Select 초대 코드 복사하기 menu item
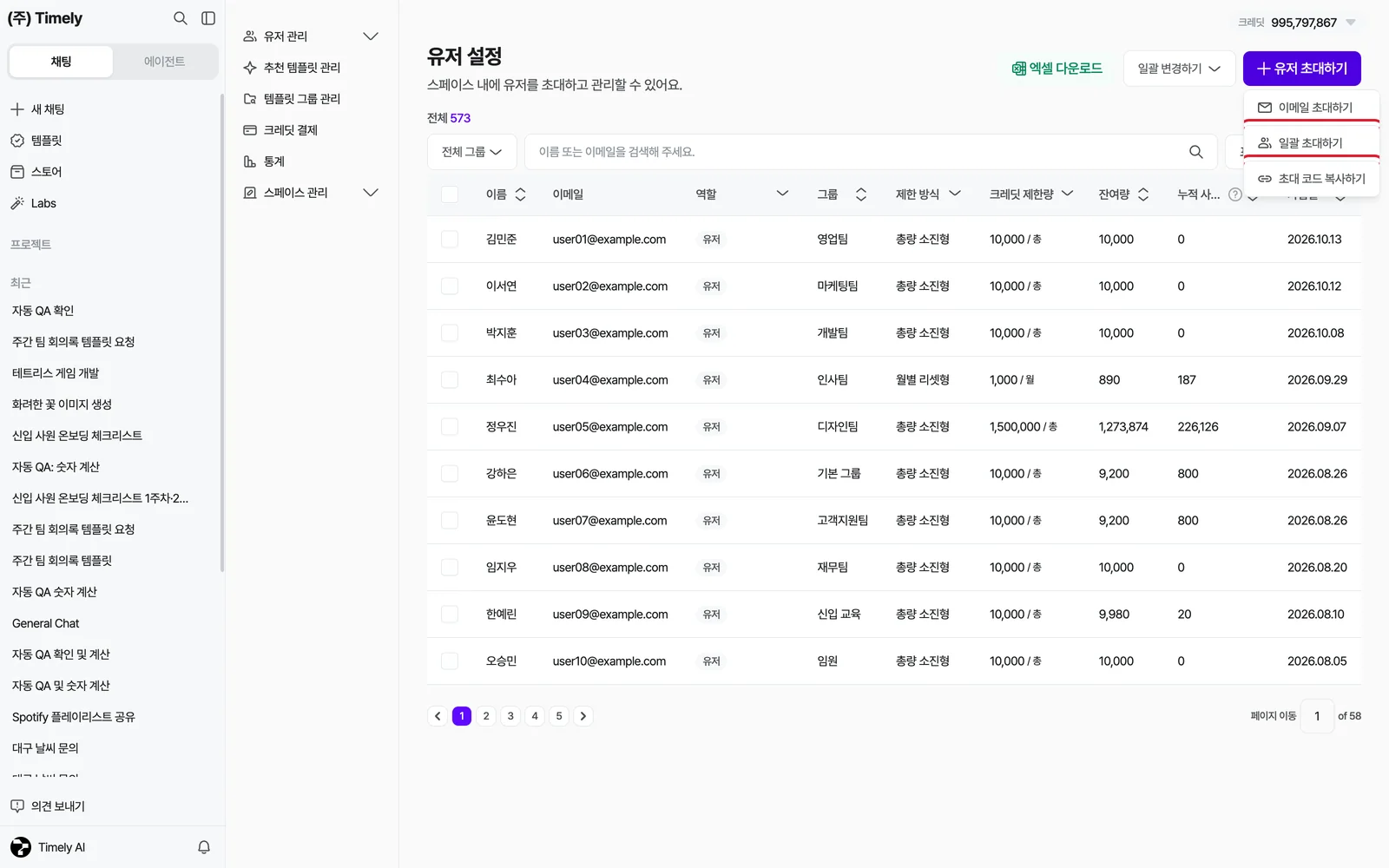Viewport: 1389px width, 868px height. coord(1311,179)
